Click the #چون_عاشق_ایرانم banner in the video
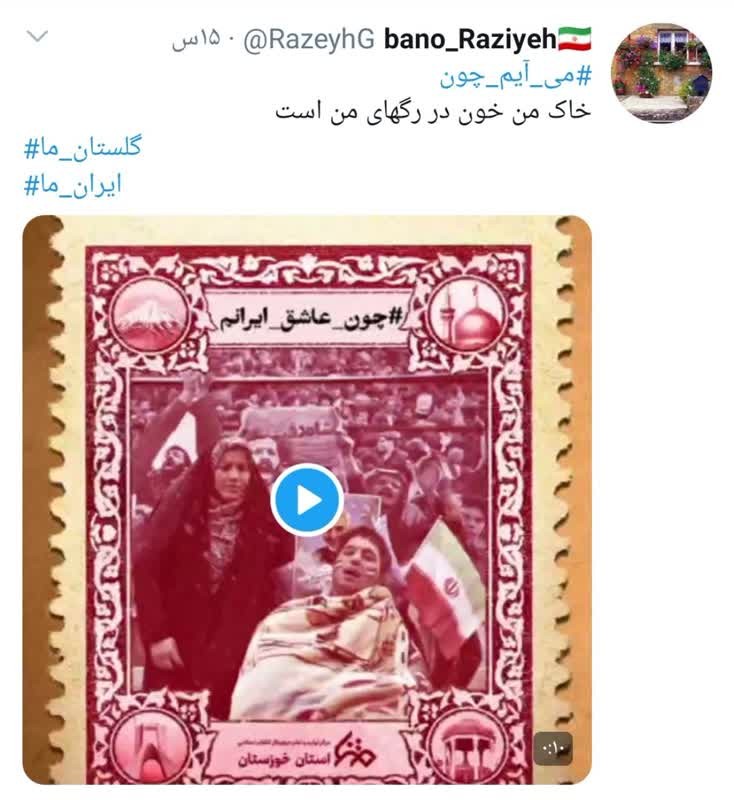 (308, 318)
